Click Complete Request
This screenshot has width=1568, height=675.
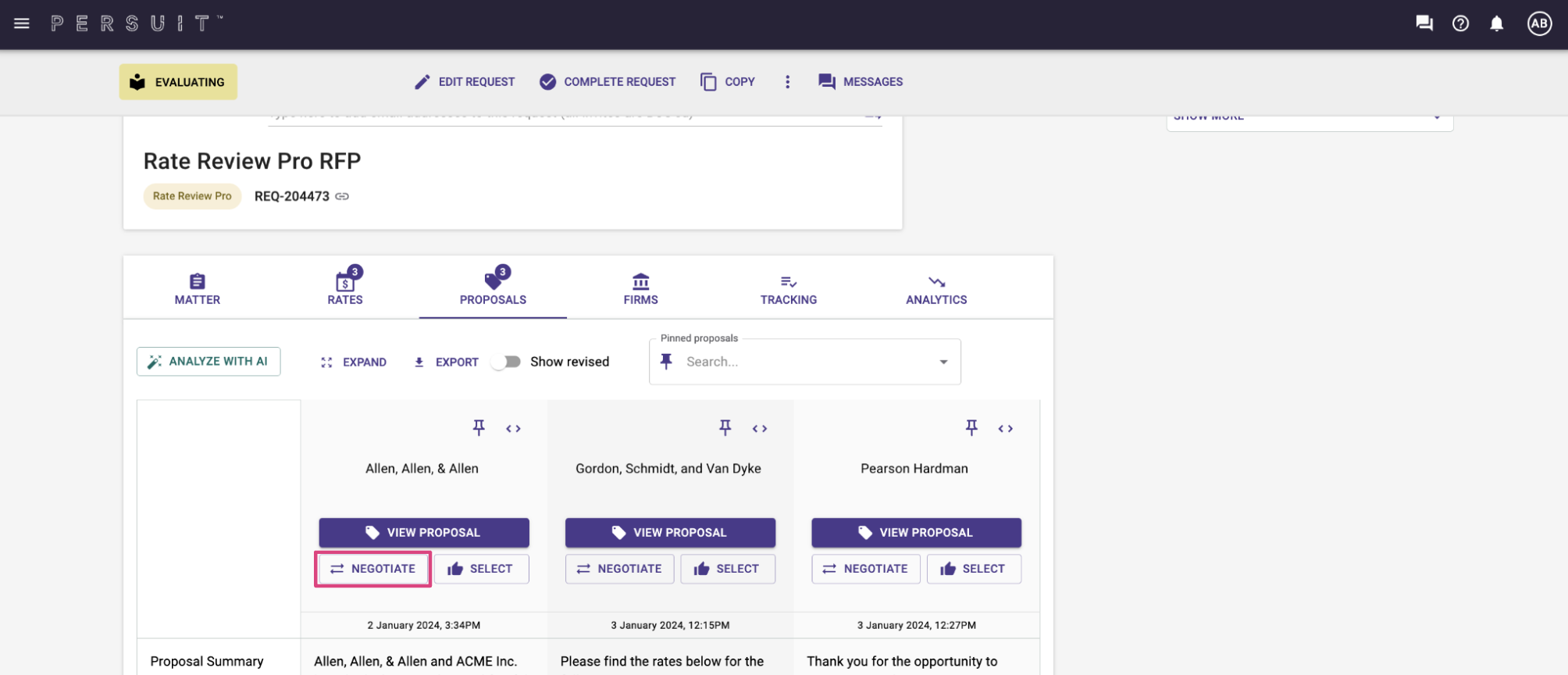tap(608, 82)
